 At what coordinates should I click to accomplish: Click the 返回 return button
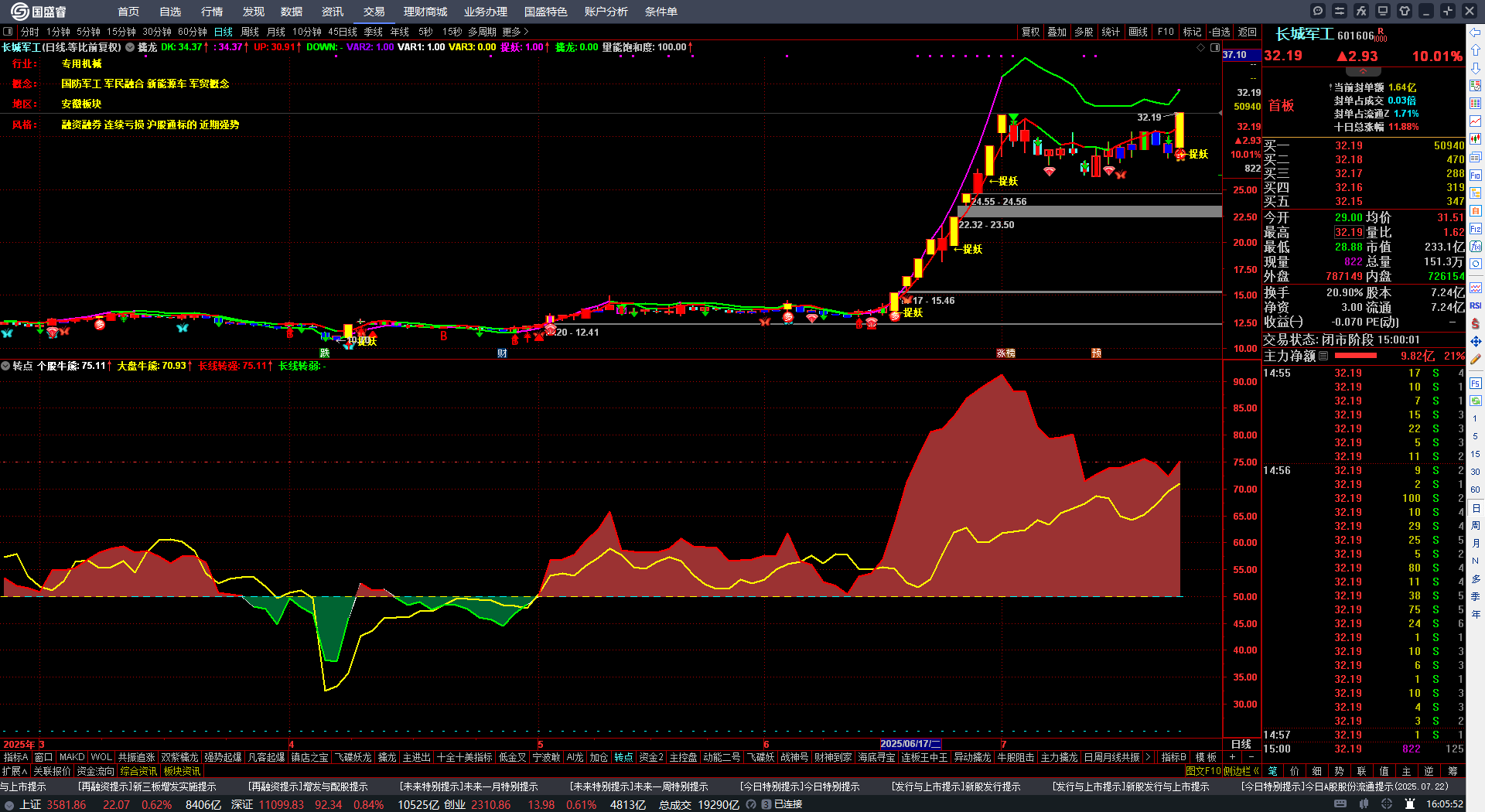1247,32
